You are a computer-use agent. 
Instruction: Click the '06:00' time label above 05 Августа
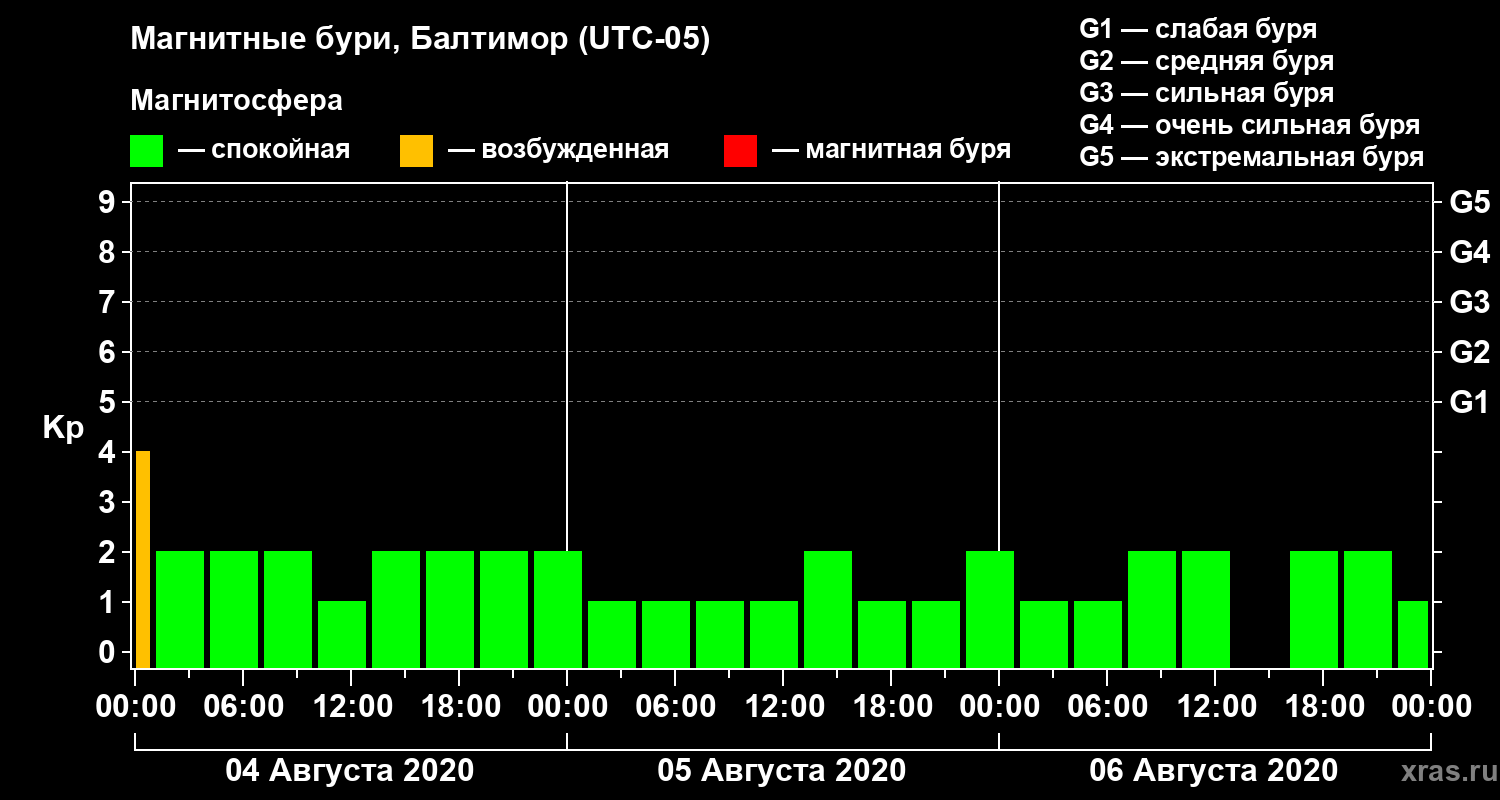point(674,707)
